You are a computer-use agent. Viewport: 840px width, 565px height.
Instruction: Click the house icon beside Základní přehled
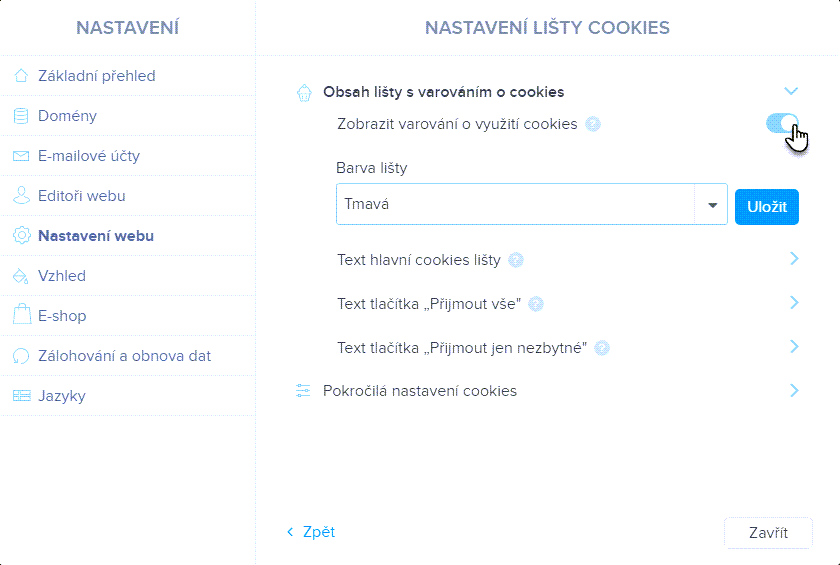(x=21, y=76)
